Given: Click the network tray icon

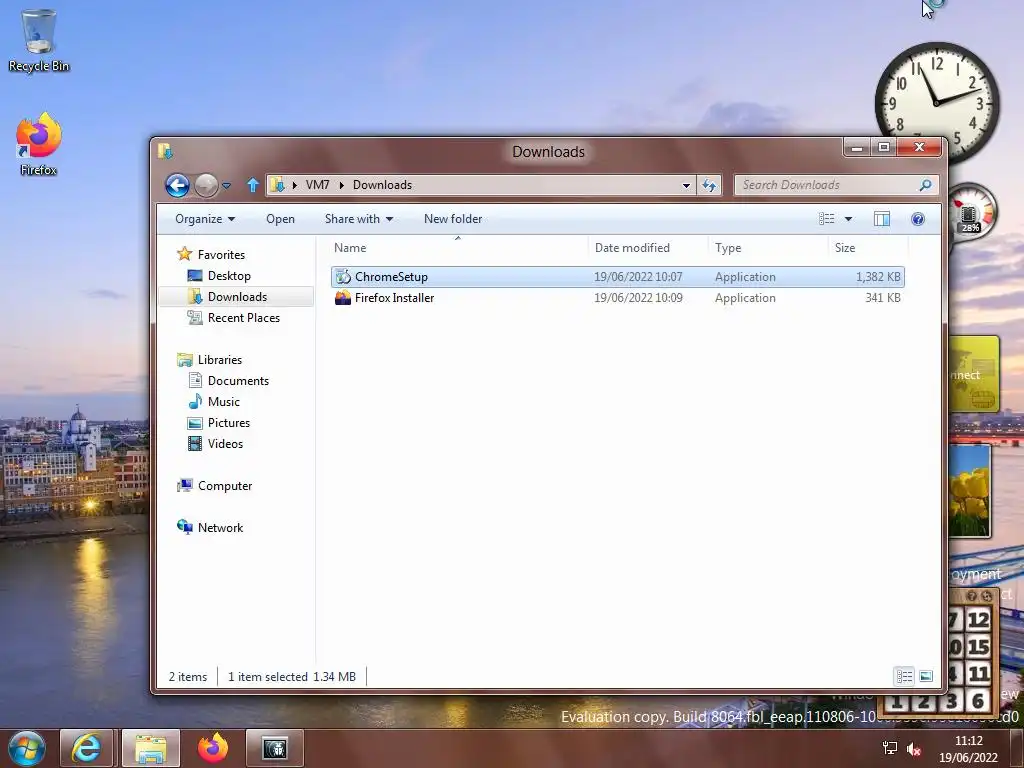Looking at the screenshot, I should (x=889, y=748).
